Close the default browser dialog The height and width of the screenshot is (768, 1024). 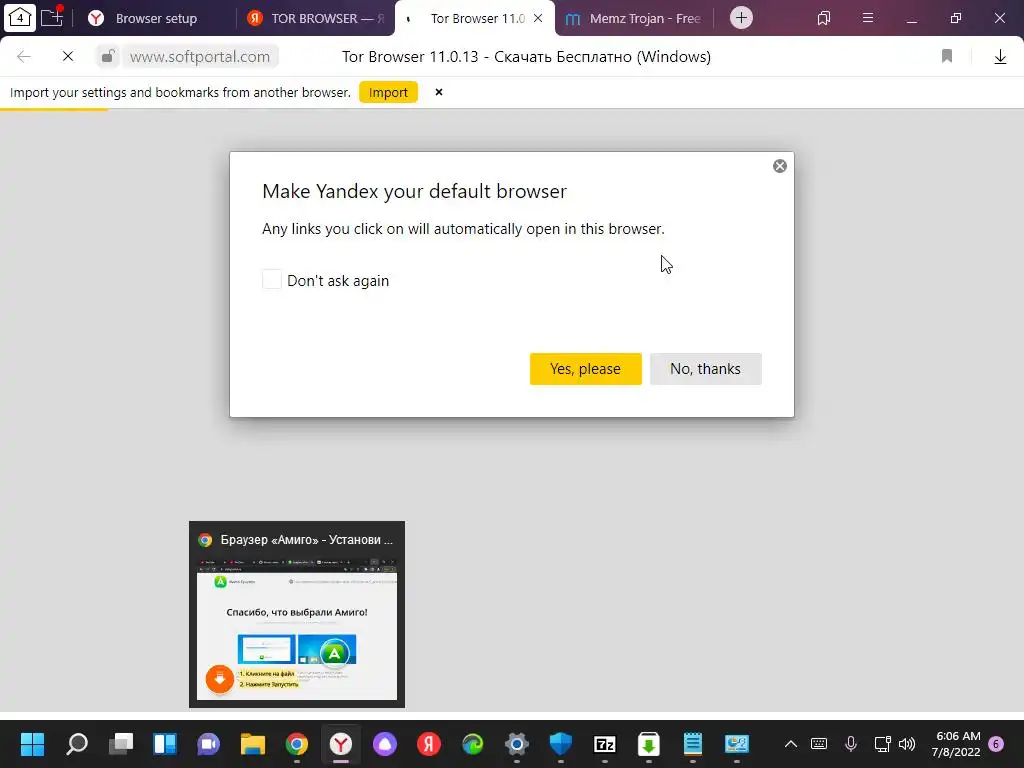(780, 166)
